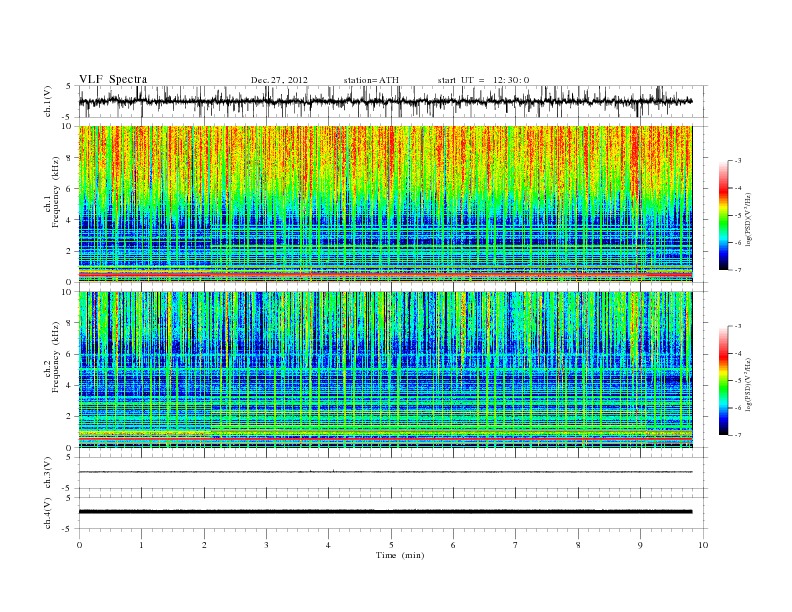
Task: Click the 1 tick label on Time axis
Action: pos(141,545)
